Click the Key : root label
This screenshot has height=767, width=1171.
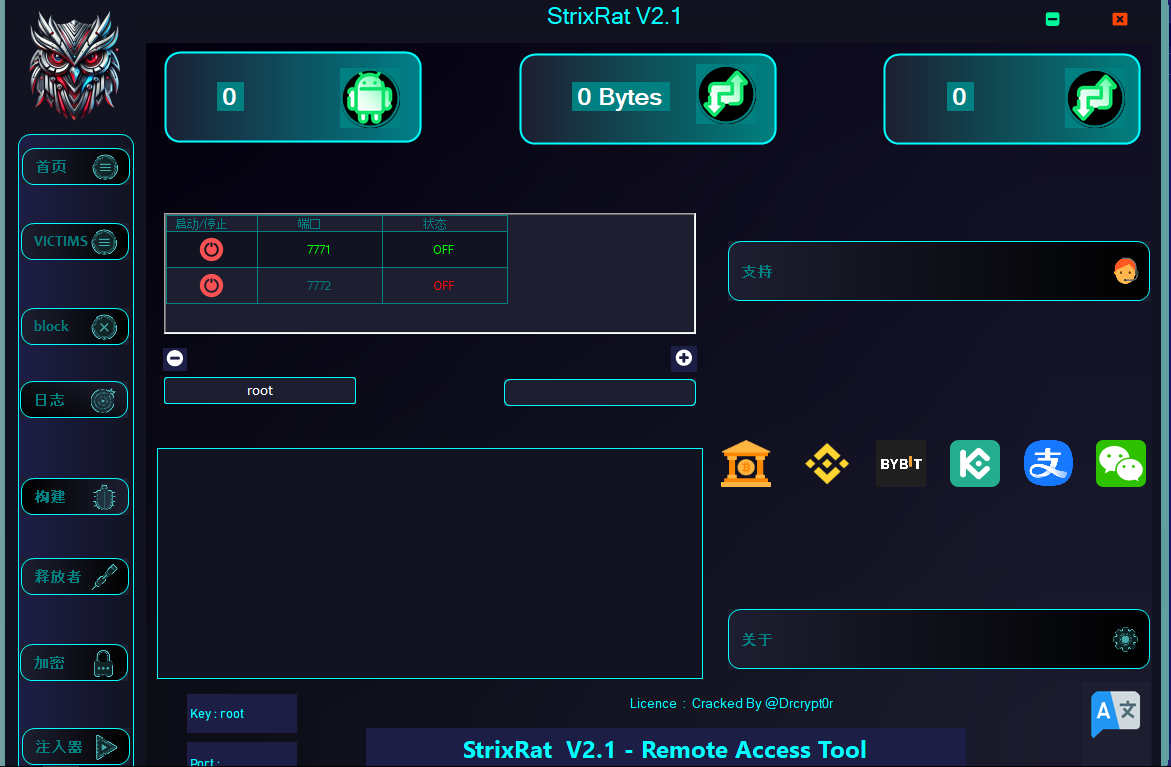217,714
